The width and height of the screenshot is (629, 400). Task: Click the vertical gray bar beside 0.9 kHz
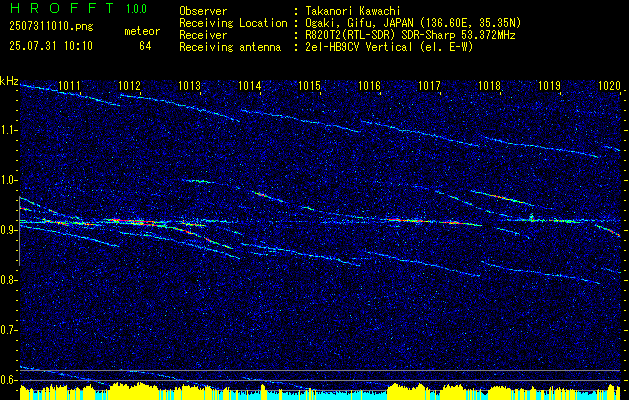pyautogui.click(x=20, y=231)
